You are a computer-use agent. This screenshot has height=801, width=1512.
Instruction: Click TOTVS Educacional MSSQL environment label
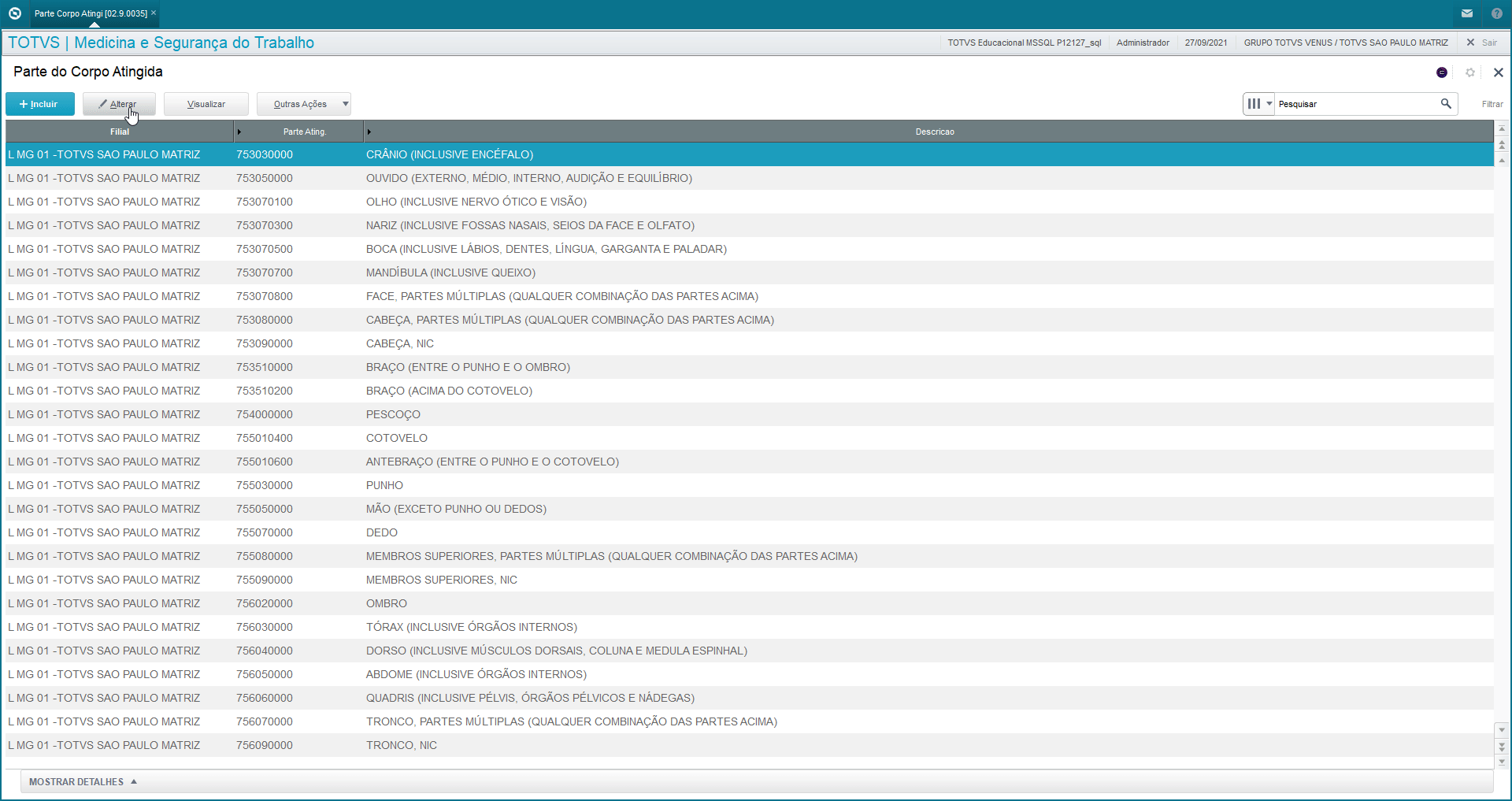point(1024,43)
